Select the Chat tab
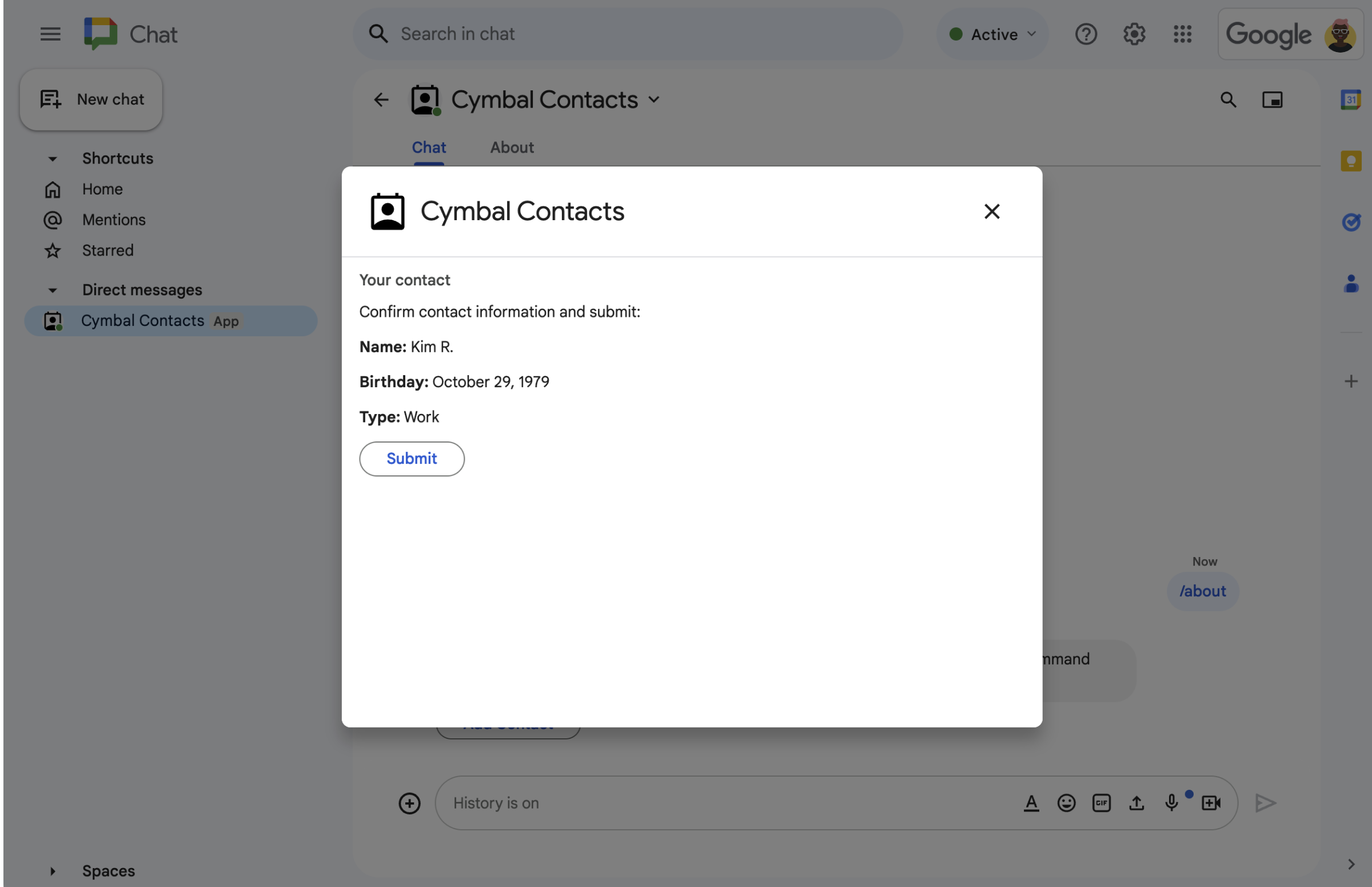1372x887 pixels. point(428,148)
